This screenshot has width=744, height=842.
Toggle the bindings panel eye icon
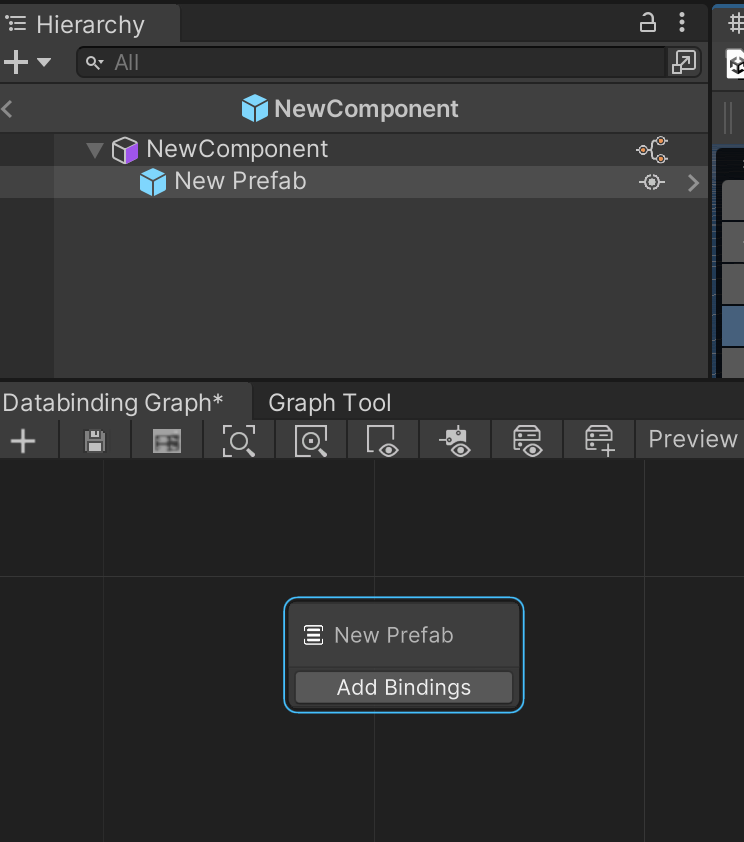pyautogui.click(x=527, y=441)
